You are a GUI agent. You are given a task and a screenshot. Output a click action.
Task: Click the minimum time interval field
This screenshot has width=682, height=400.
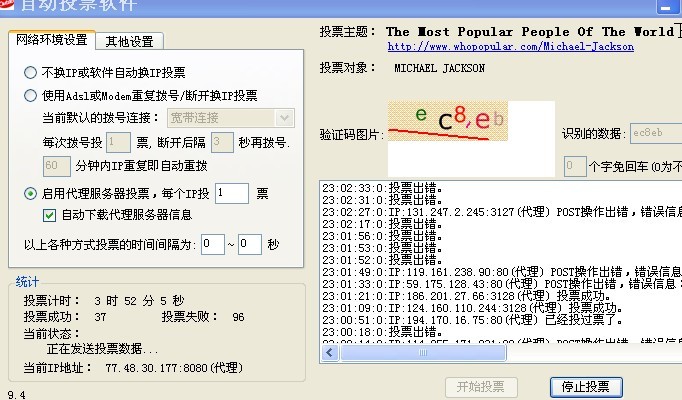tap(212, 243)
